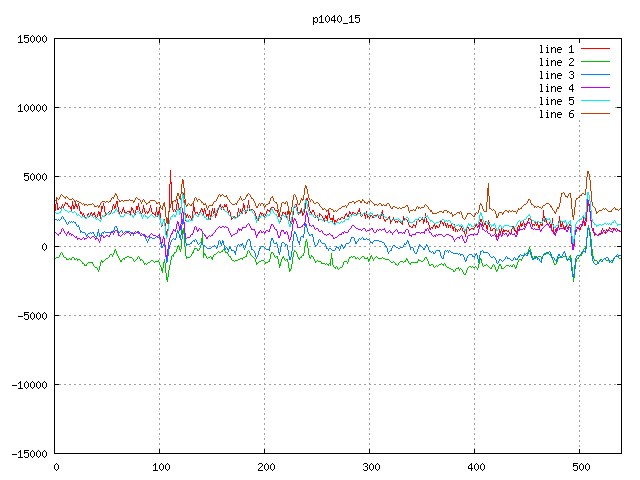Select the line 4 legend text

pos(557,88)
